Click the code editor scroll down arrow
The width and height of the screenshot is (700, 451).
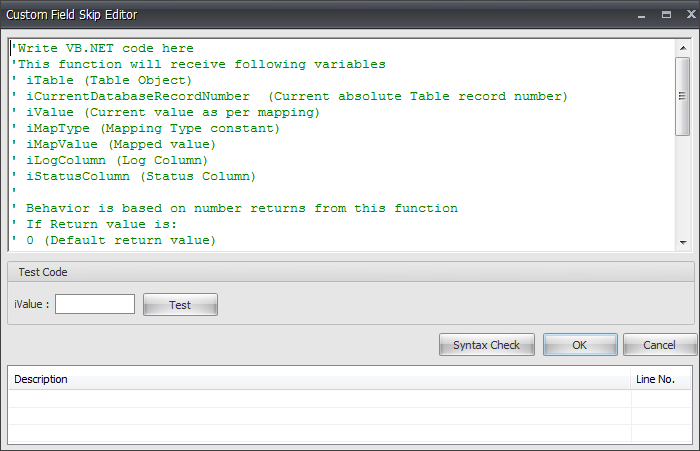(x=683, y=242)
